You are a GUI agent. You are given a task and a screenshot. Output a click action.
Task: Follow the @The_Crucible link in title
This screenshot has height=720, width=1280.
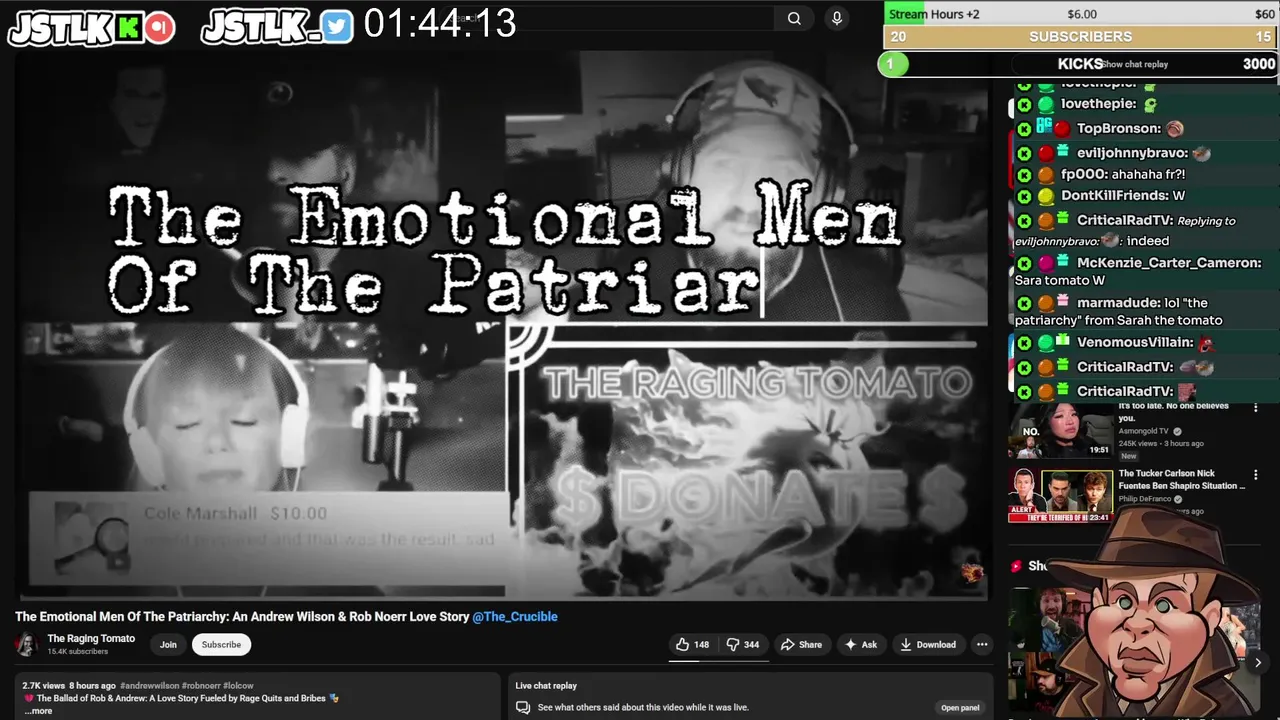click(515, 617)
